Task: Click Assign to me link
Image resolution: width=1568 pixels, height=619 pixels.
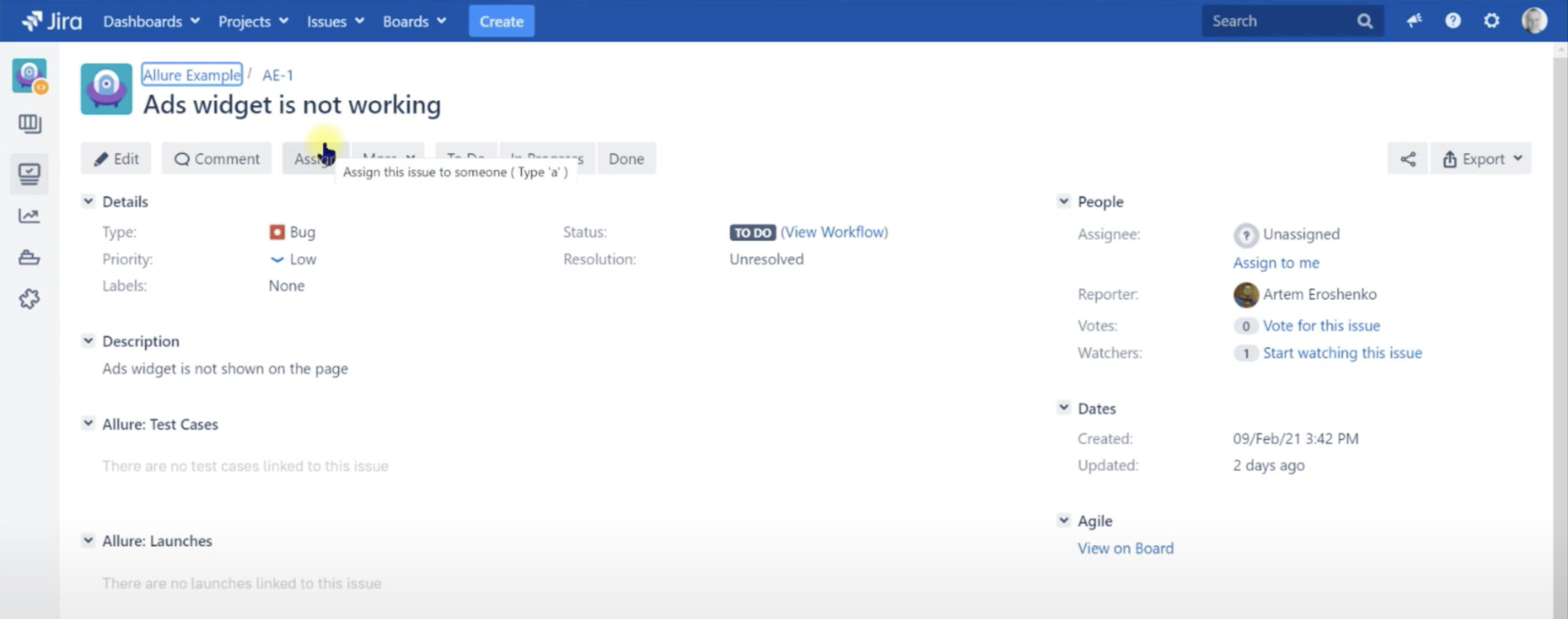Action: (1276, 263)
